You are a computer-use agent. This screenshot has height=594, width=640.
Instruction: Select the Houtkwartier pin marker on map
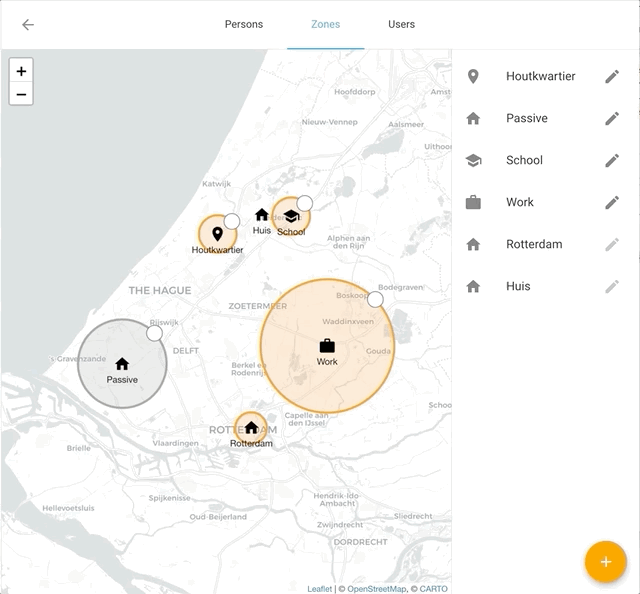tap(217, 234)
